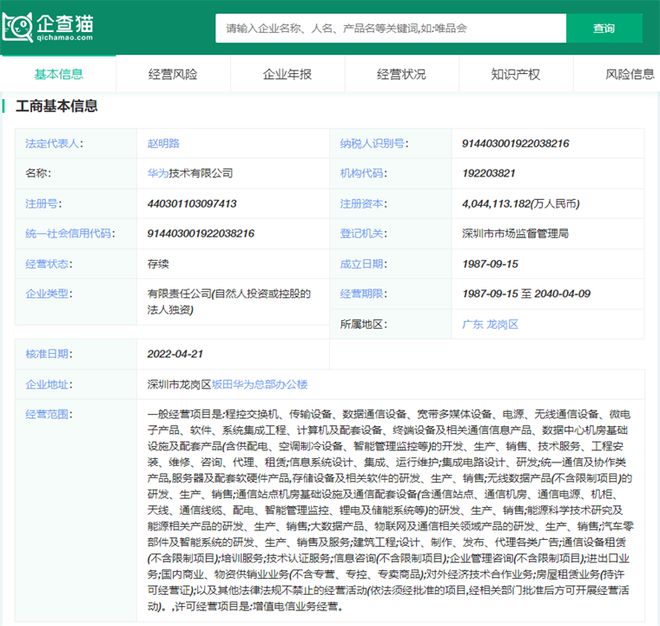This screenshot has width=660, height=626.
Task: Click the operating period ending 2040-04-09
Action: [562, 293]
